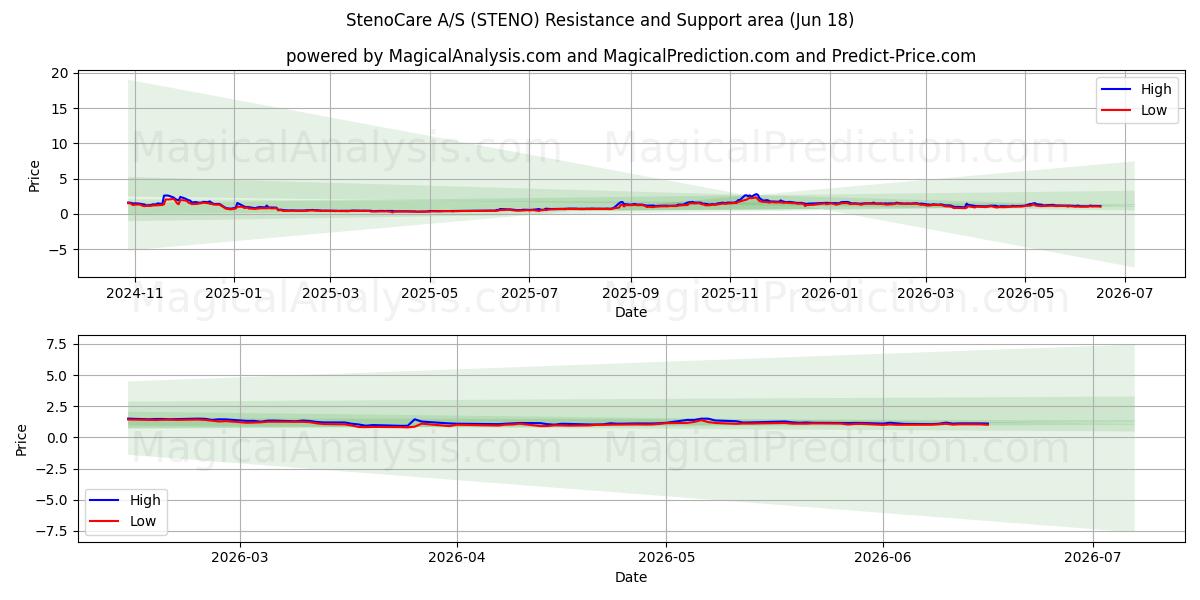Click the 10 value on top price axis

(x=60, y=144)
